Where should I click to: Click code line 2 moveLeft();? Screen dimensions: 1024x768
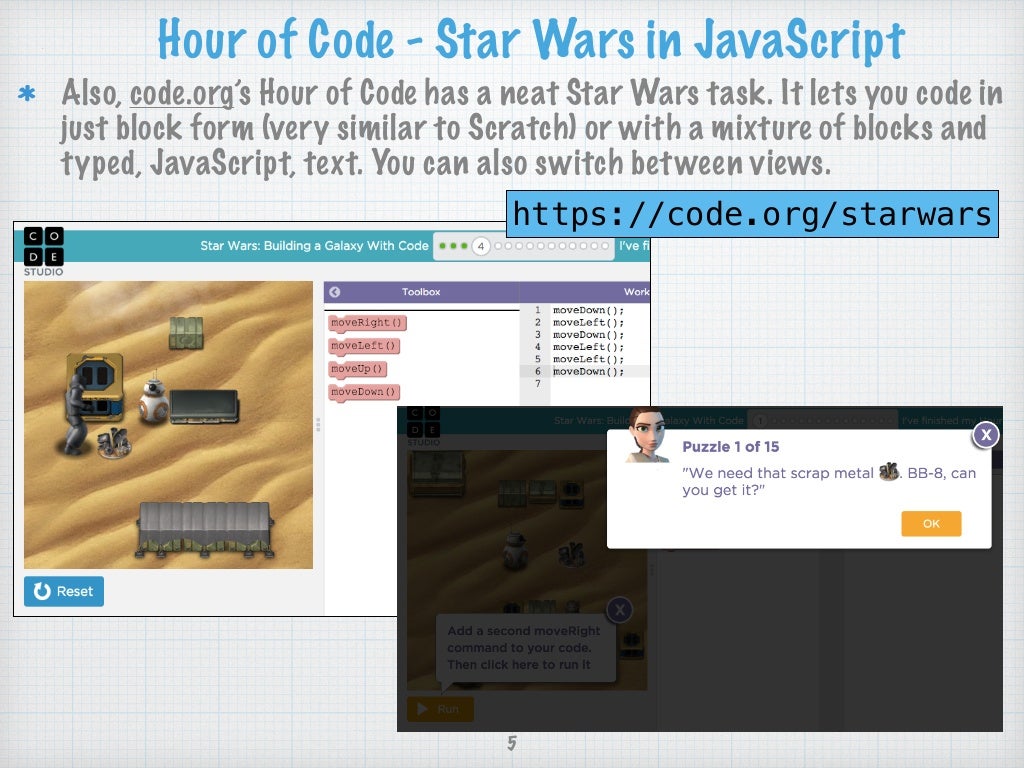(x=588, y=323)
